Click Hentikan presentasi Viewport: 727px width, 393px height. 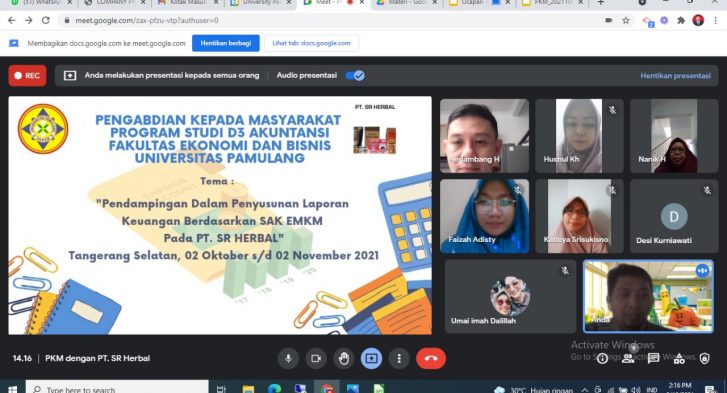point(675,76)
